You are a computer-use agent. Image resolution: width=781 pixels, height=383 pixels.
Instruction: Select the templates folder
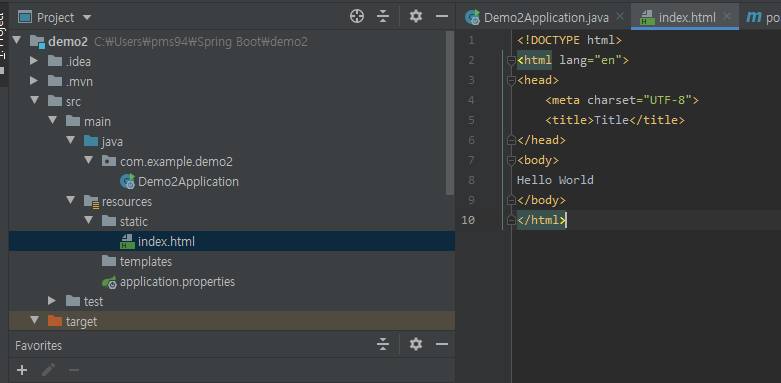coord(145,261)
